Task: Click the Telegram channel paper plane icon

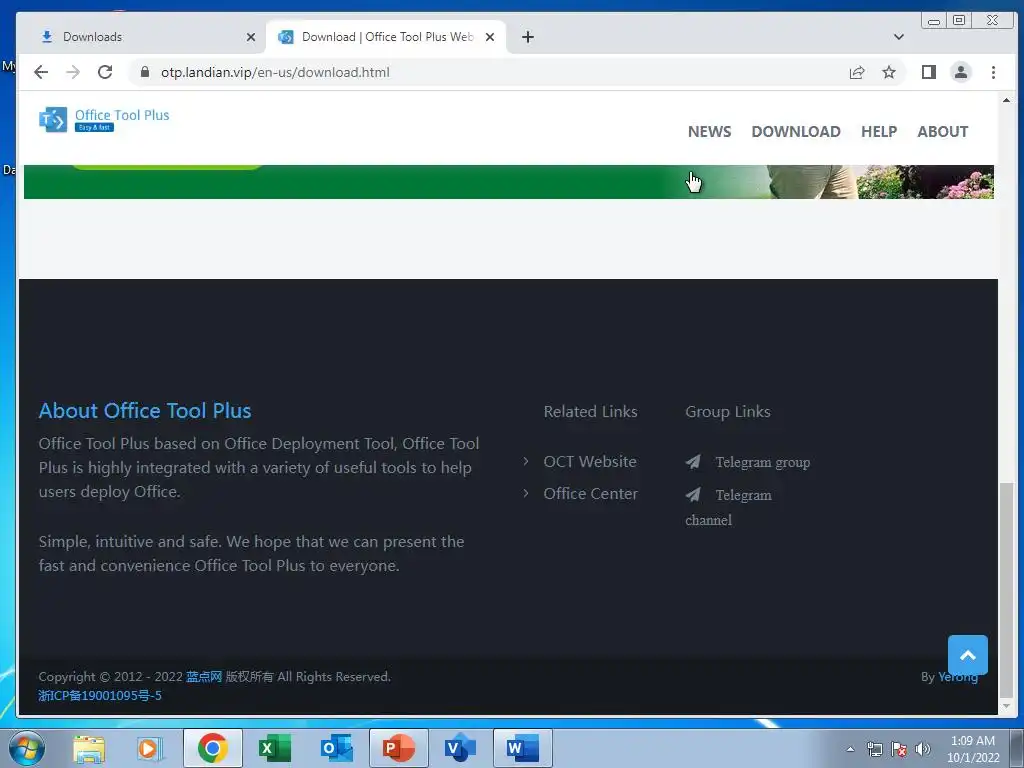Action: click(x=693, y=495)
